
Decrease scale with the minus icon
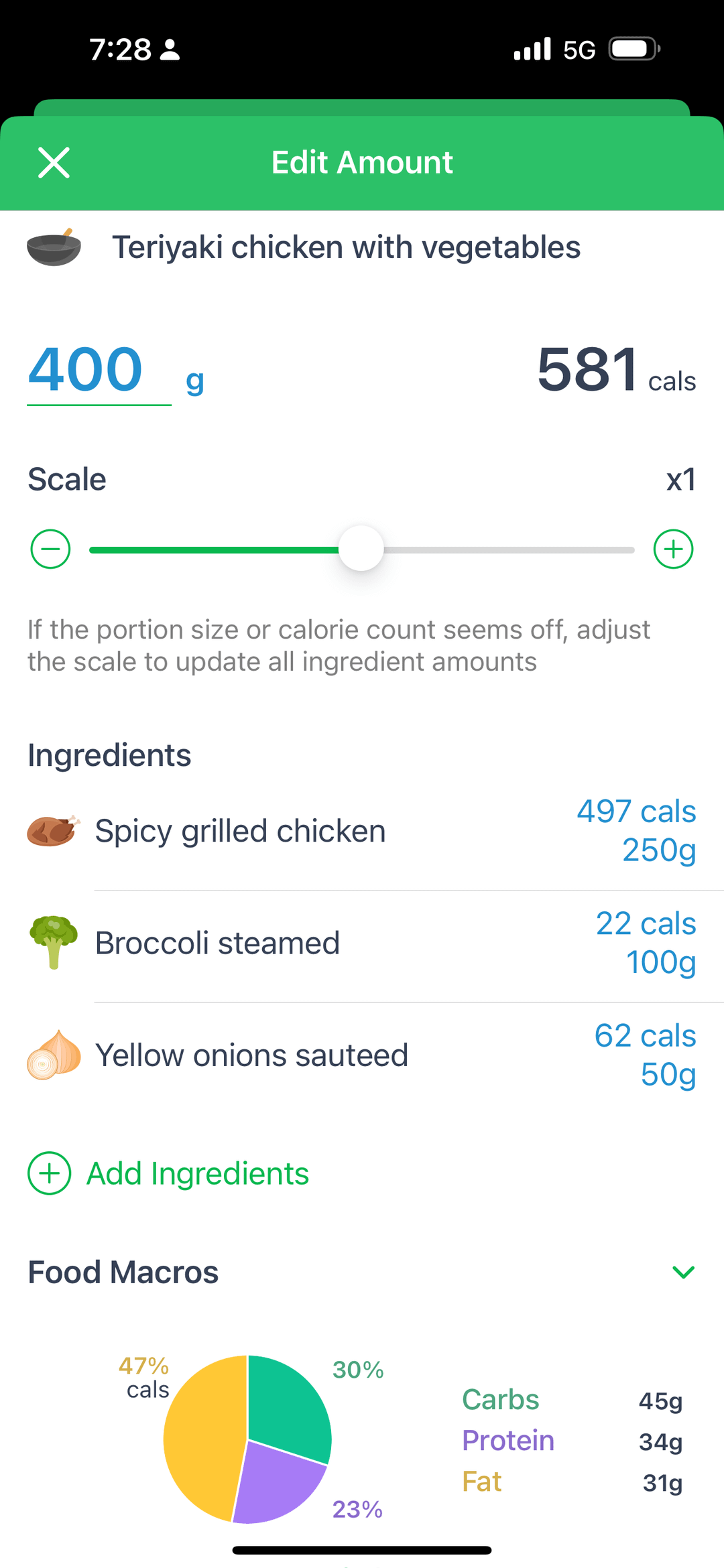51,549
